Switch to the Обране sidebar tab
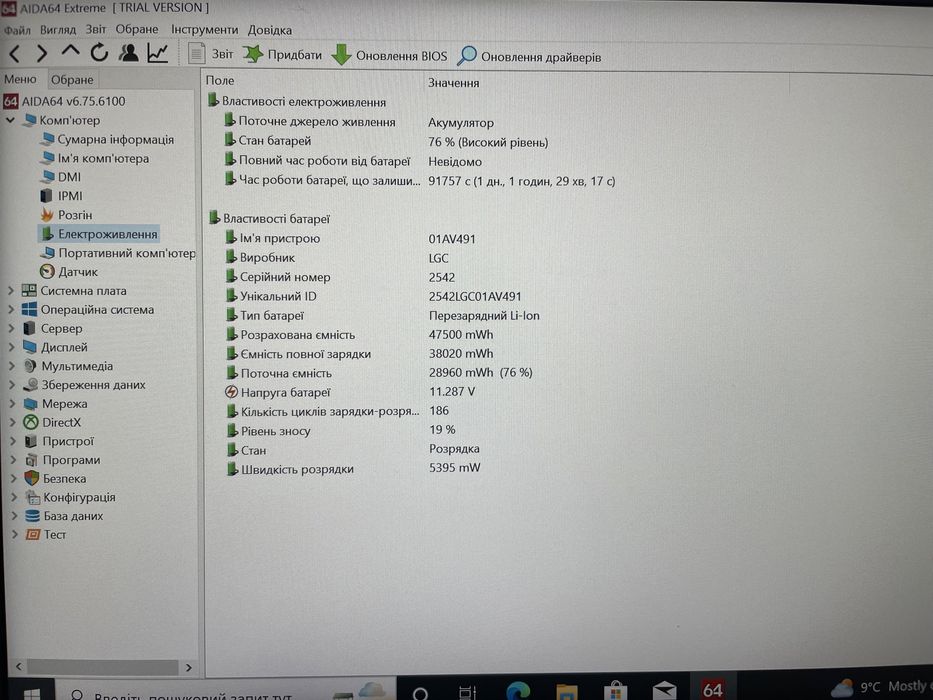The height and width of the screenshot is (700, 933). 72,79
